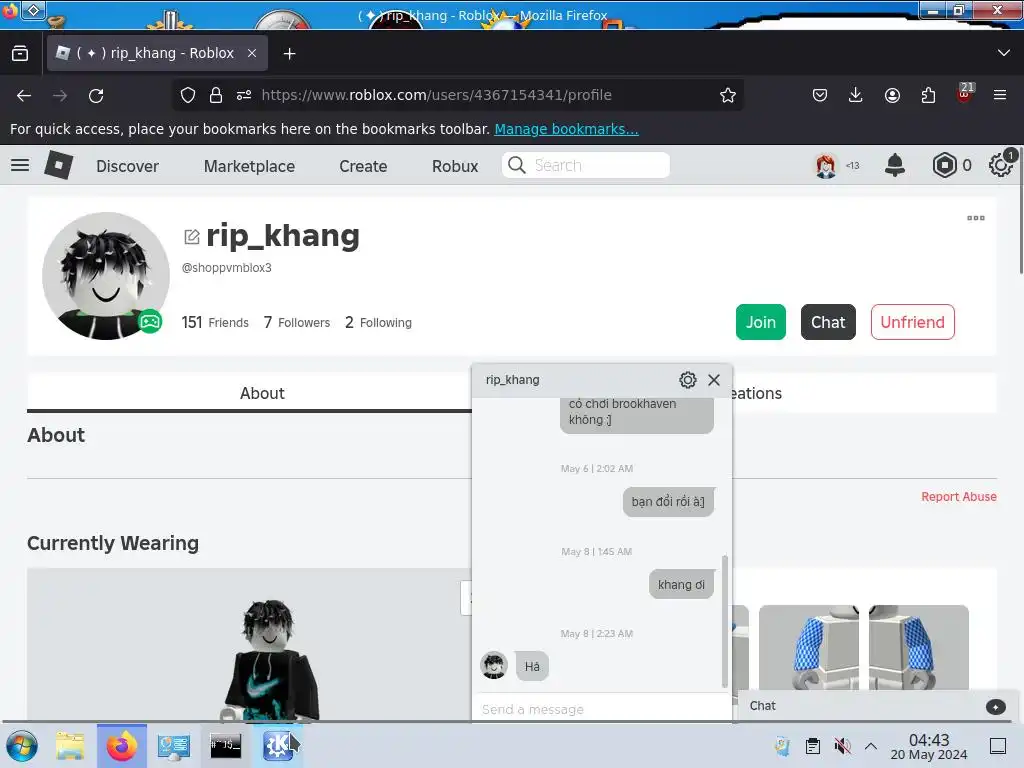Select the About tab

point(262,393)
